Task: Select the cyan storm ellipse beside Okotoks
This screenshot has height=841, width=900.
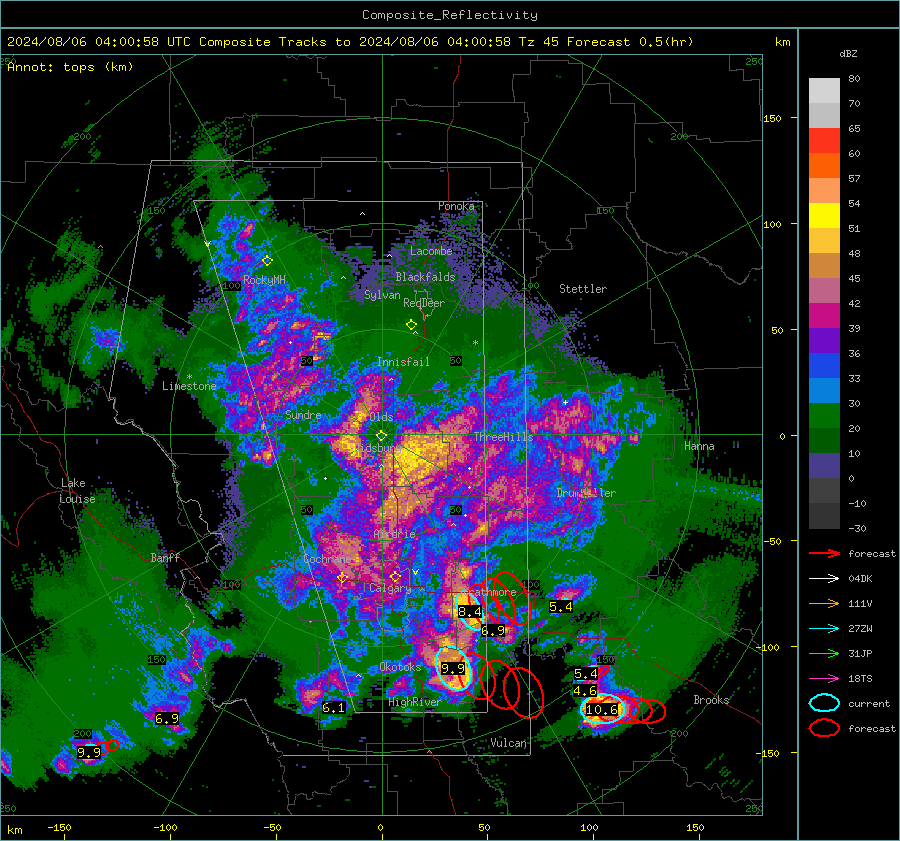Action: point(453,668)
